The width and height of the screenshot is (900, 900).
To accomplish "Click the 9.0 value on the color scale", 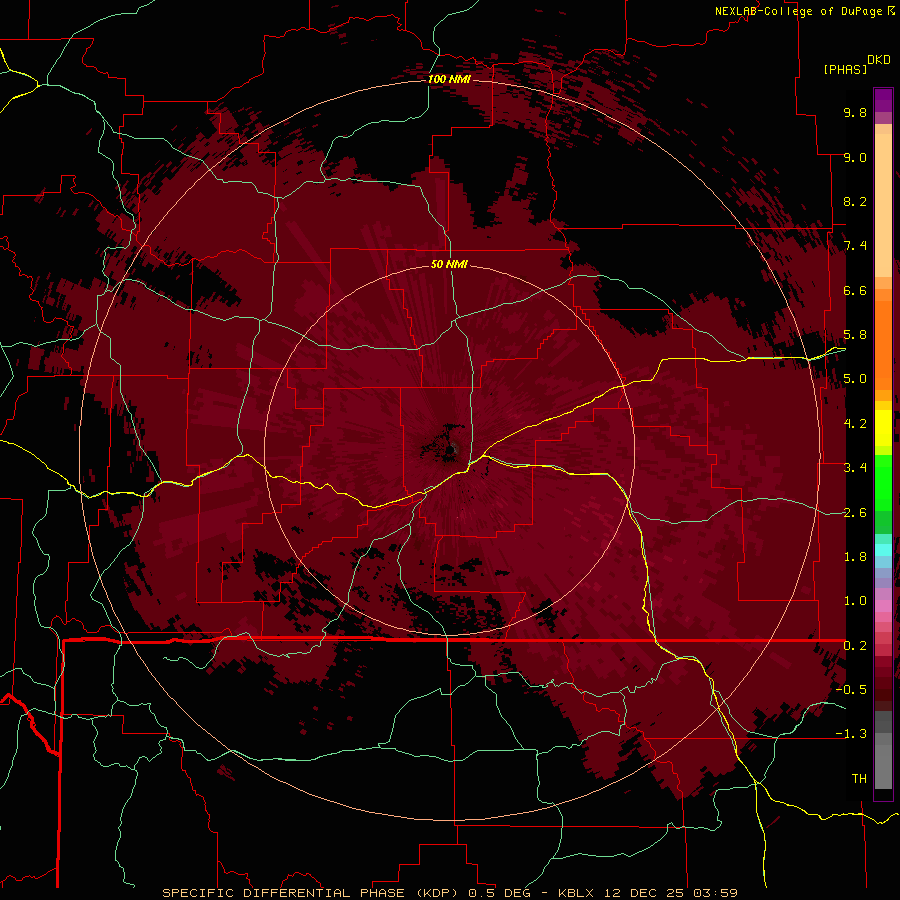I will pyautogui.click(x=855, y=157).
